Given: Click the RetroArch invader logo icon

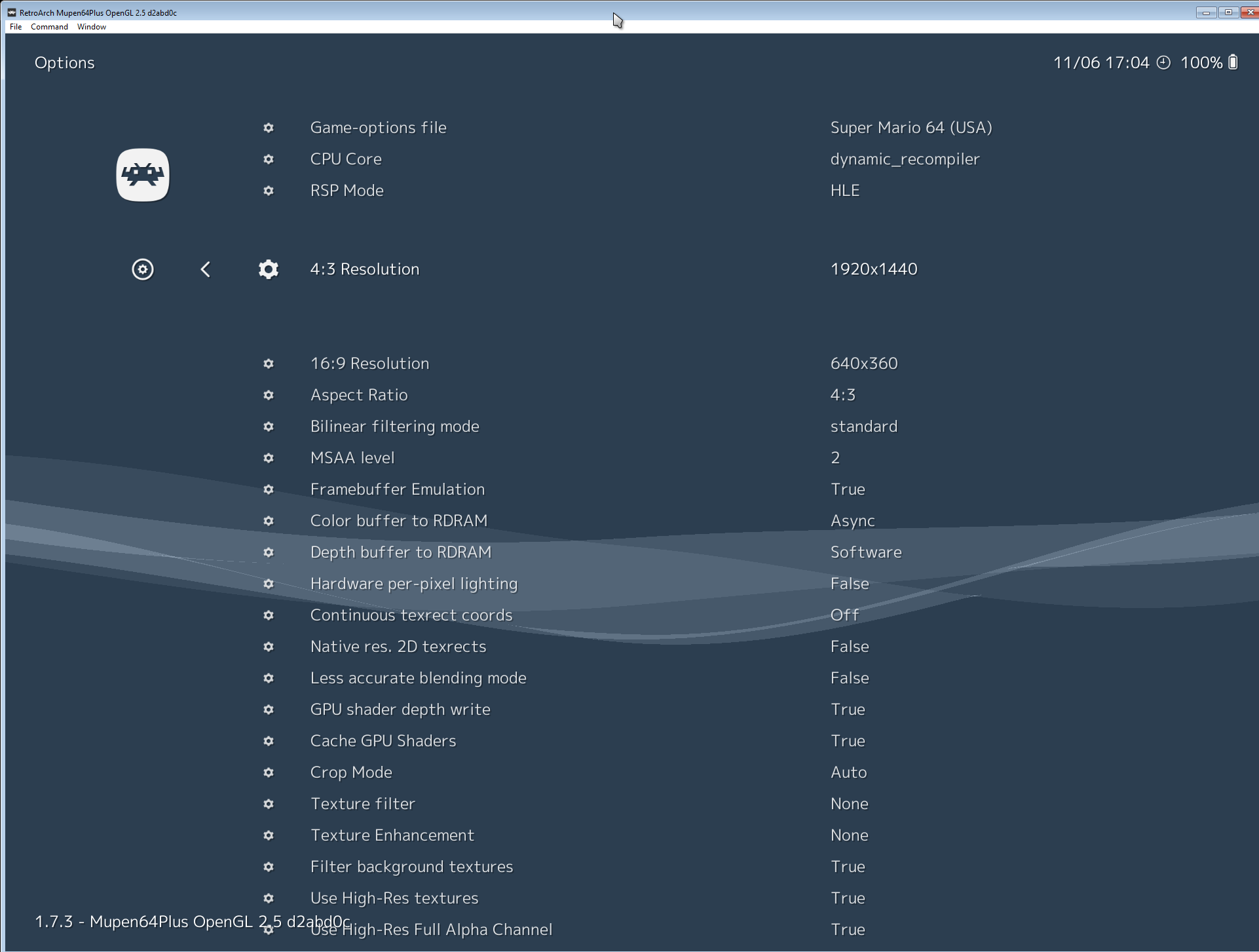Looking at the screenshot, I should pyautogui.click(x=143, y=175).
